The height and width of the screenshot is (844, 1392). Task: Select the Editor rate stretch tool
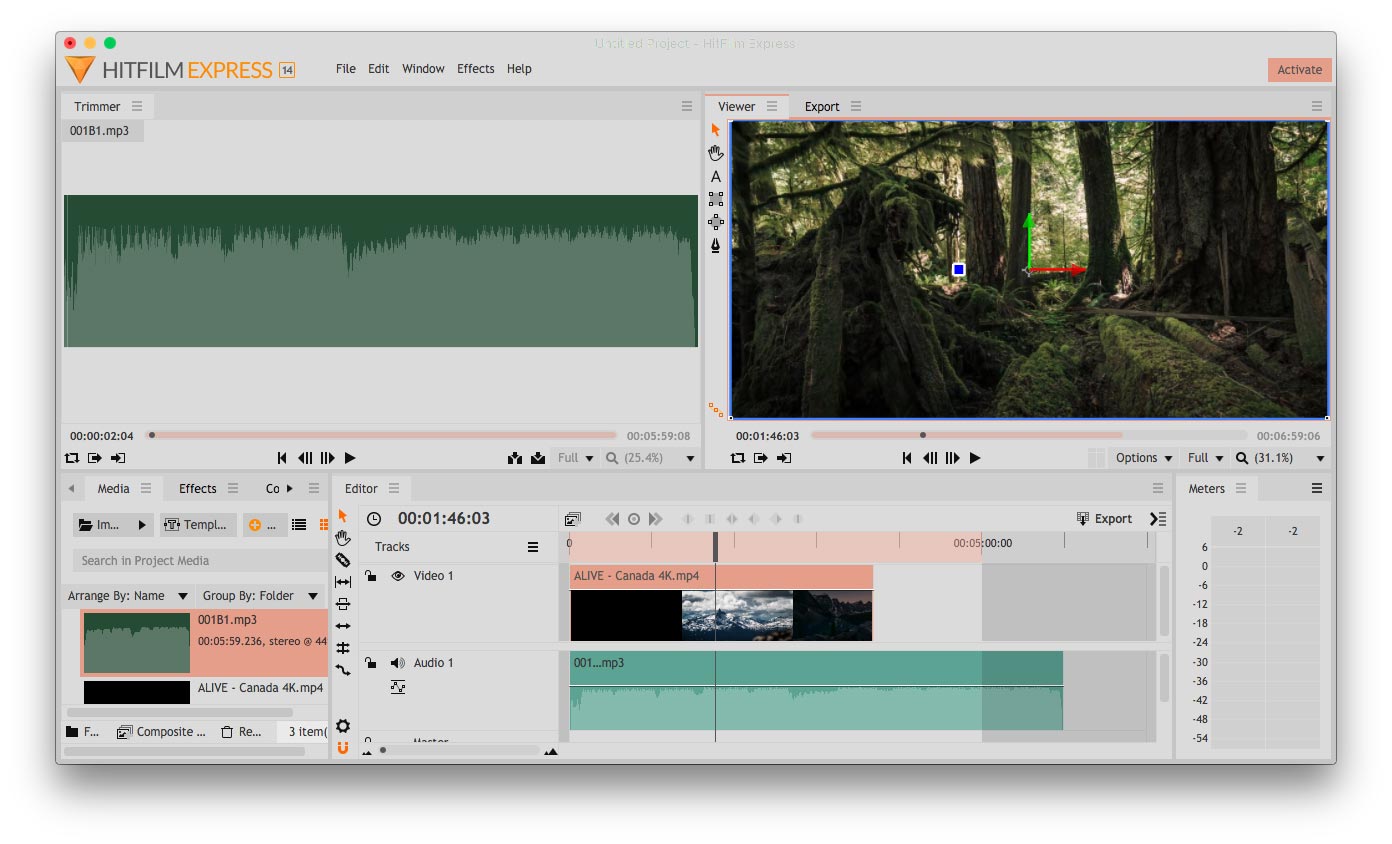pos(343,670)
